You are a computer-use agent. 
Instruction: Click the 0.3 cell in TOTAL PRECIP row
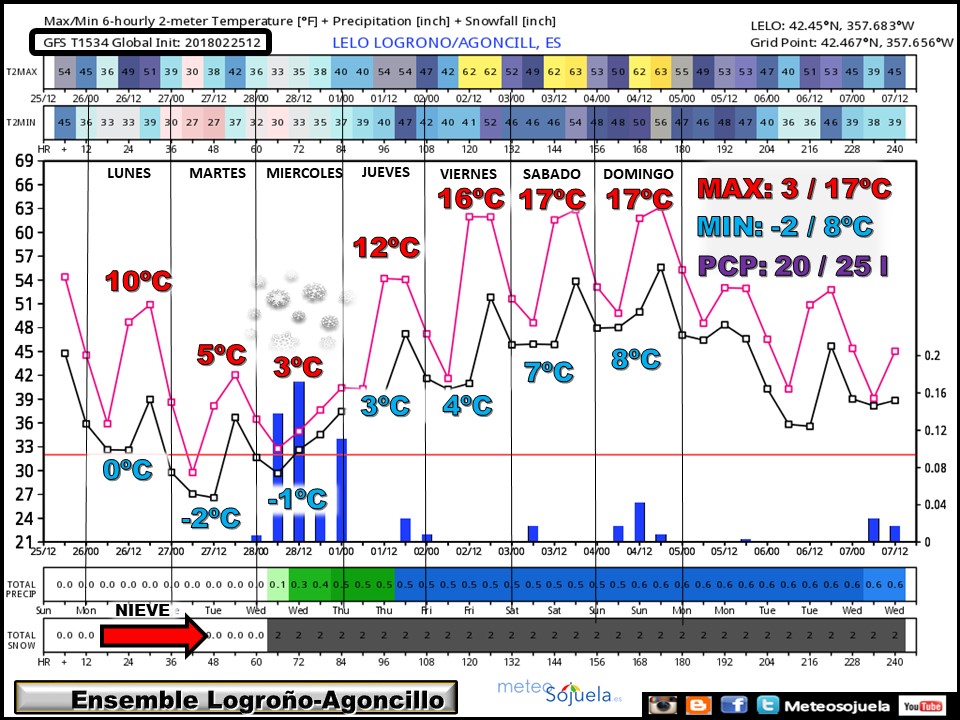[299, 585]
